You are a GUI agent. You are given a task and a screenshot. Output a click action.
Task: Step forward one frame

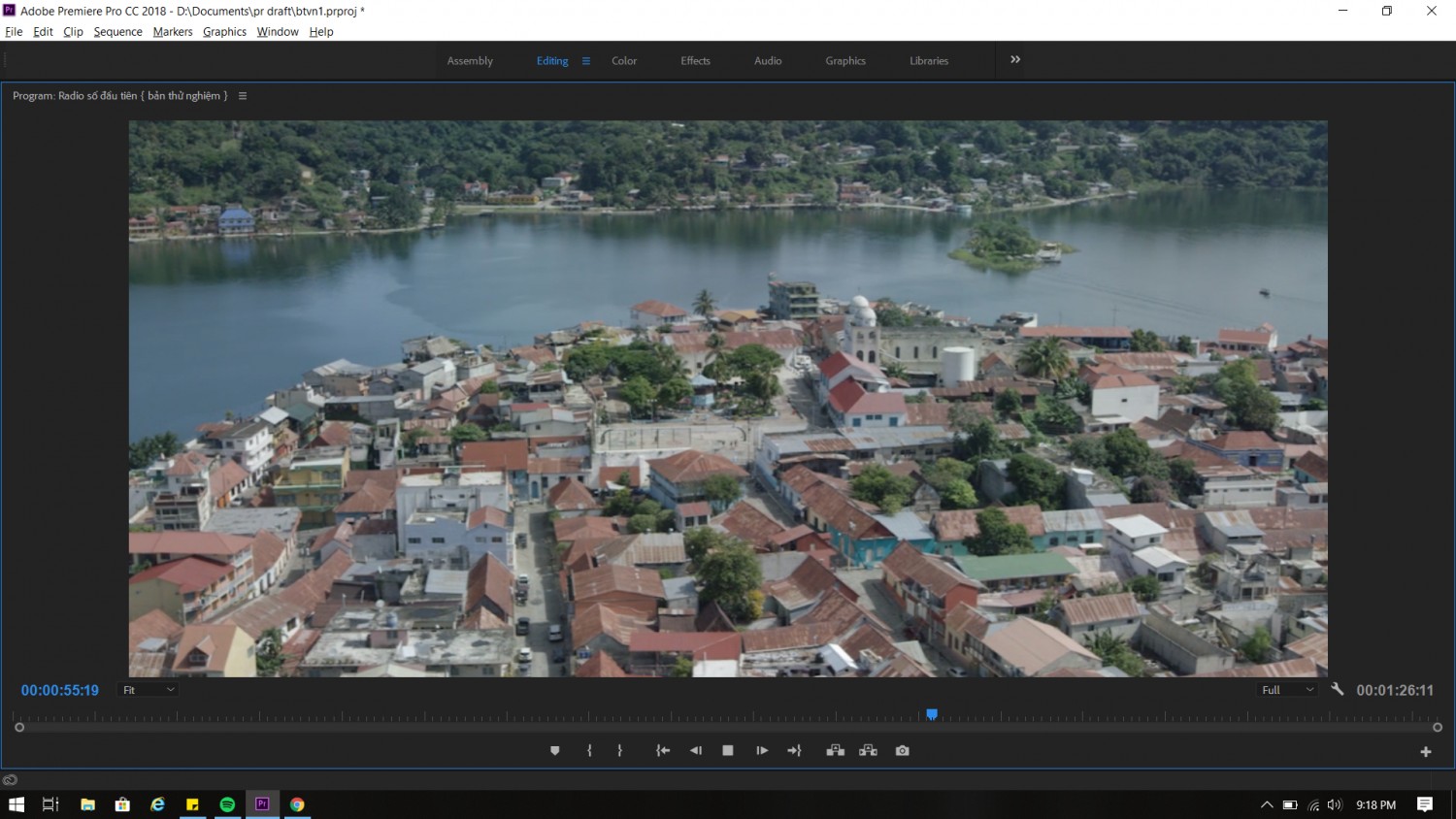pos(762,750)
